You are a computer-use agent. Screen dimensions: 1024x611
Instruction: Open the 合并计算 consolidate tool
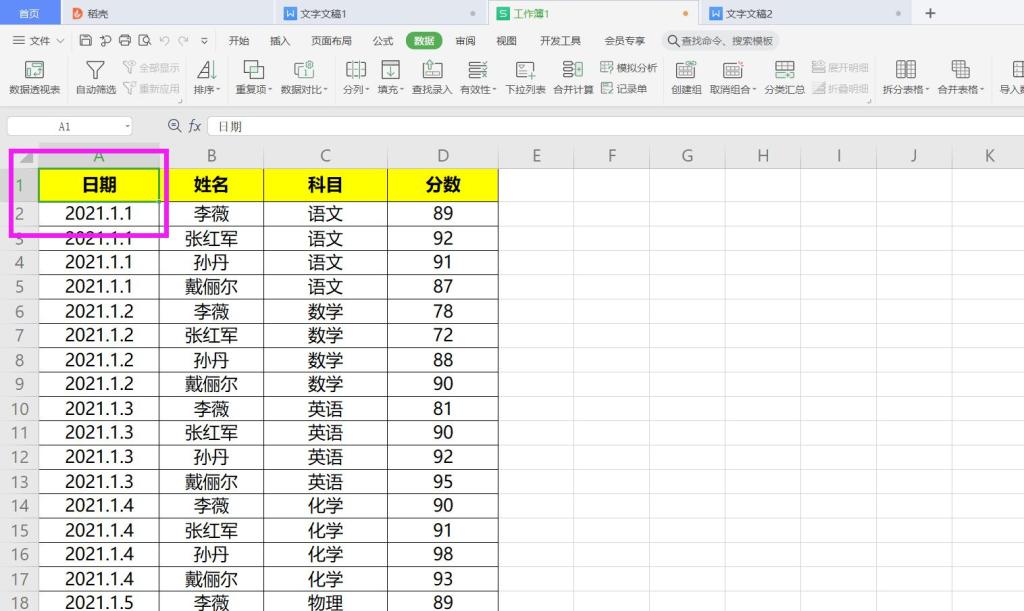click(x=573, y=77)
